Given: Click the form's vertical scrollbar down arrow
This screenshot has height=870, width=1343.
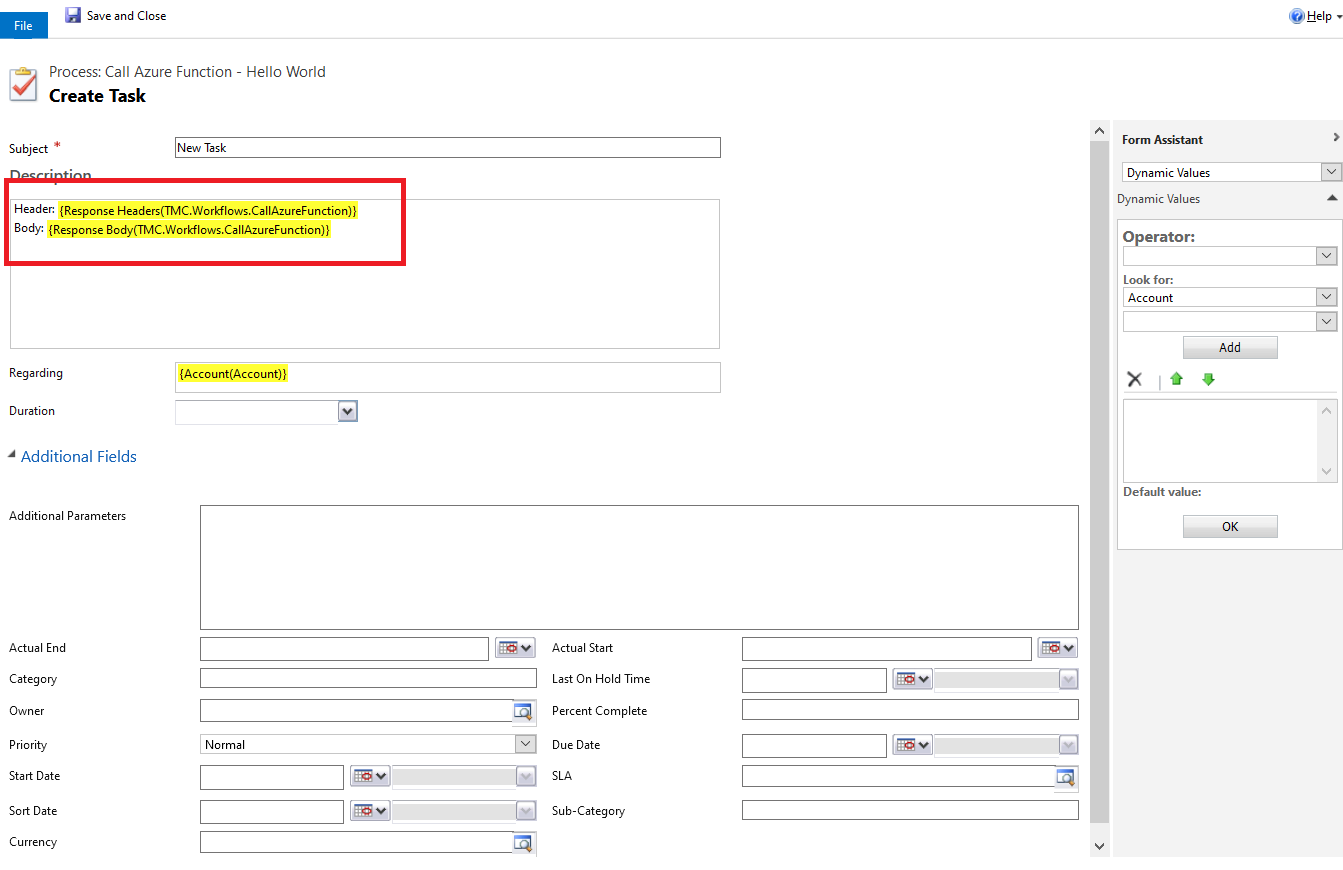Looking at the screenshot, I should [1100, 846].
